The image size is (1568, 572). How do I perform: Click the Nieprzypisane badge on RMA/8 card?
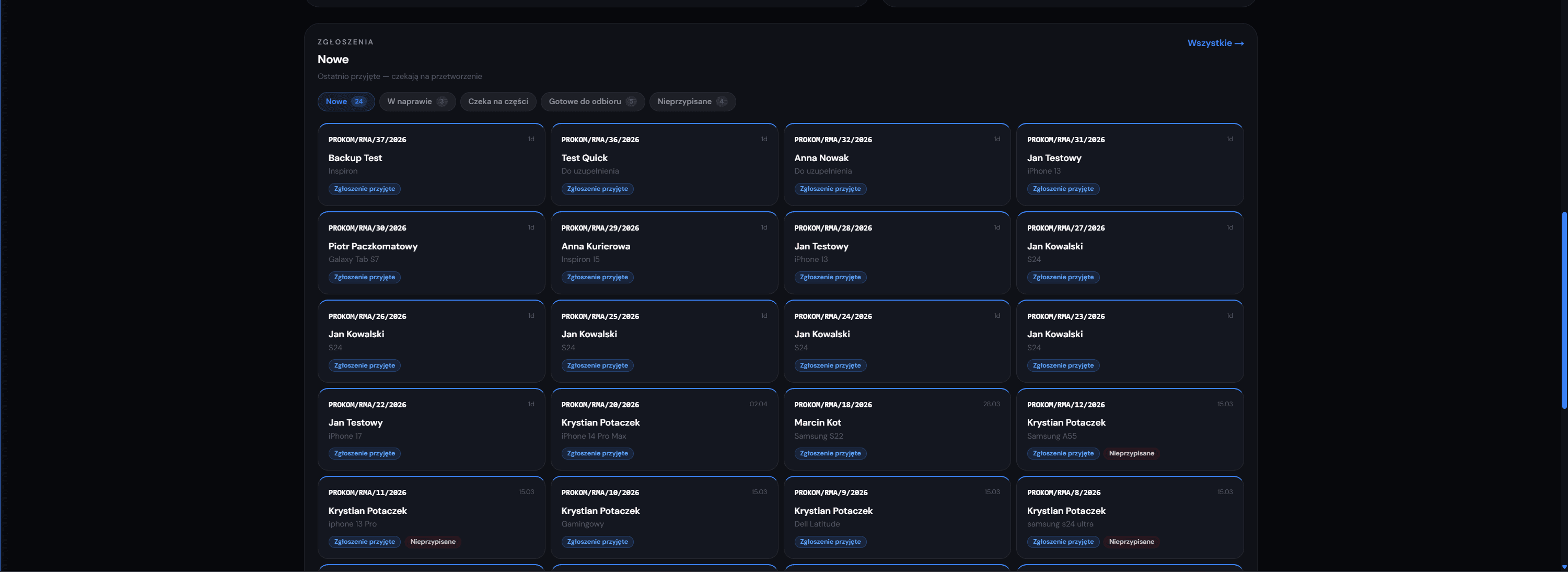[x=1132, y=542]
